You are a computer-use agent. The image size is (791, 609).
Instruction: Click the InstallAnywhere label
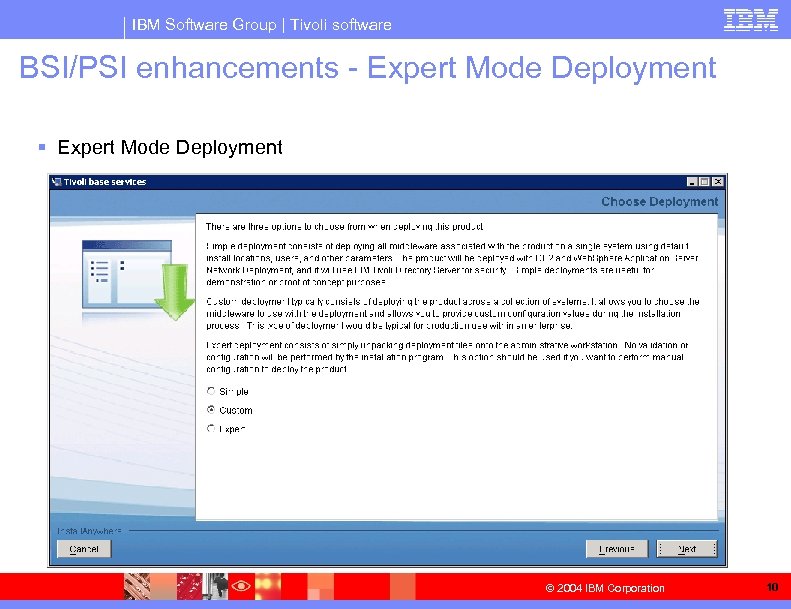coord(89,531)
